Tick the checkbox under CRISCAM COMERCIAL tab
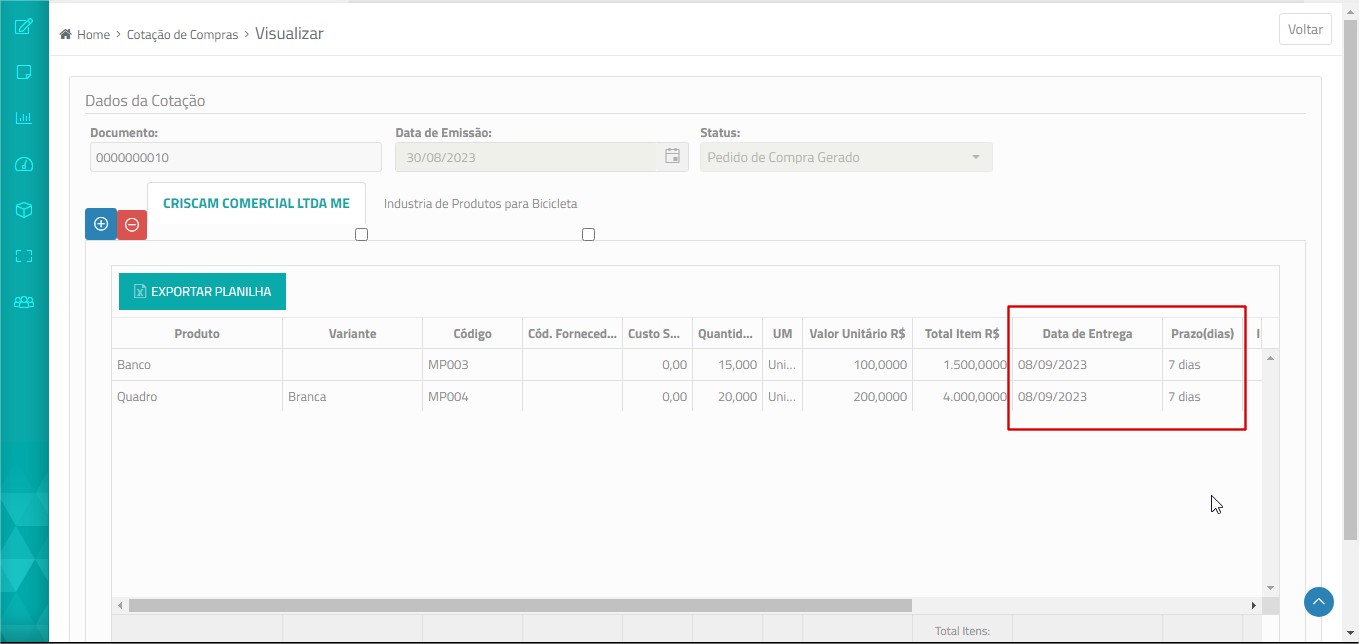This screenshot has width=1359, height=644. click(362, 235)
